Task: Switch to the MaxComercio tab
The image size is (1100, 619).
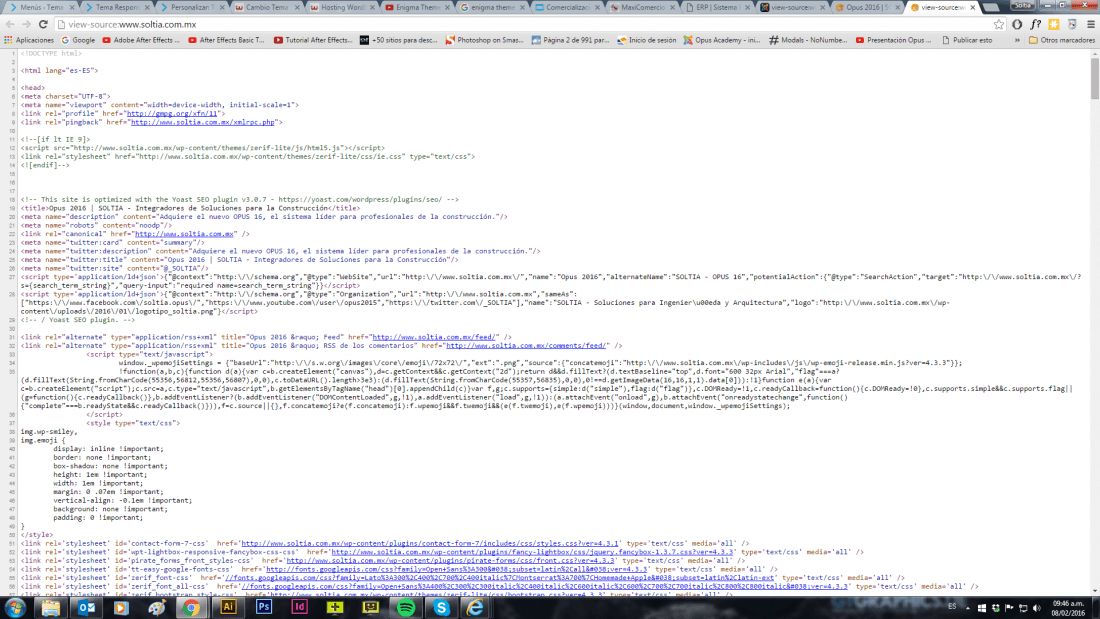Action: coord(642,7)
